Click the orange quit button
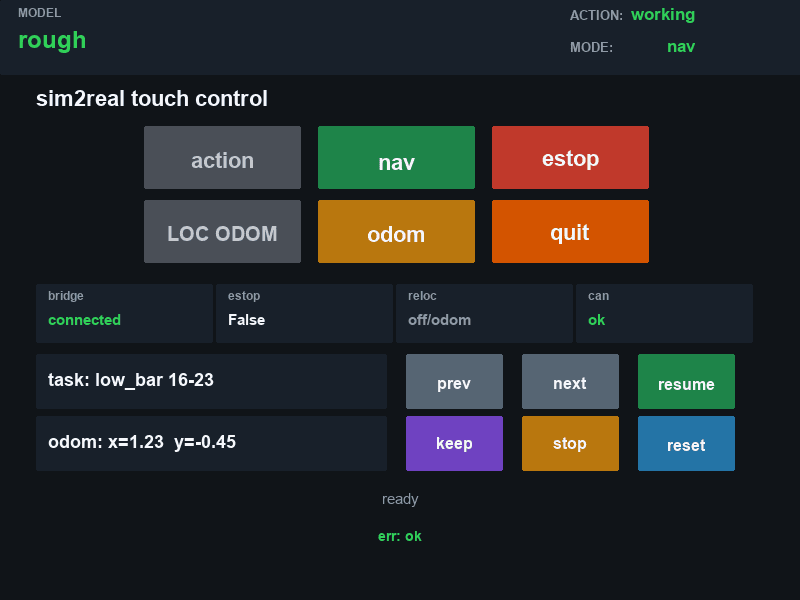The height and width of the screenshot is (600, 800). click(x=570, y=232)
